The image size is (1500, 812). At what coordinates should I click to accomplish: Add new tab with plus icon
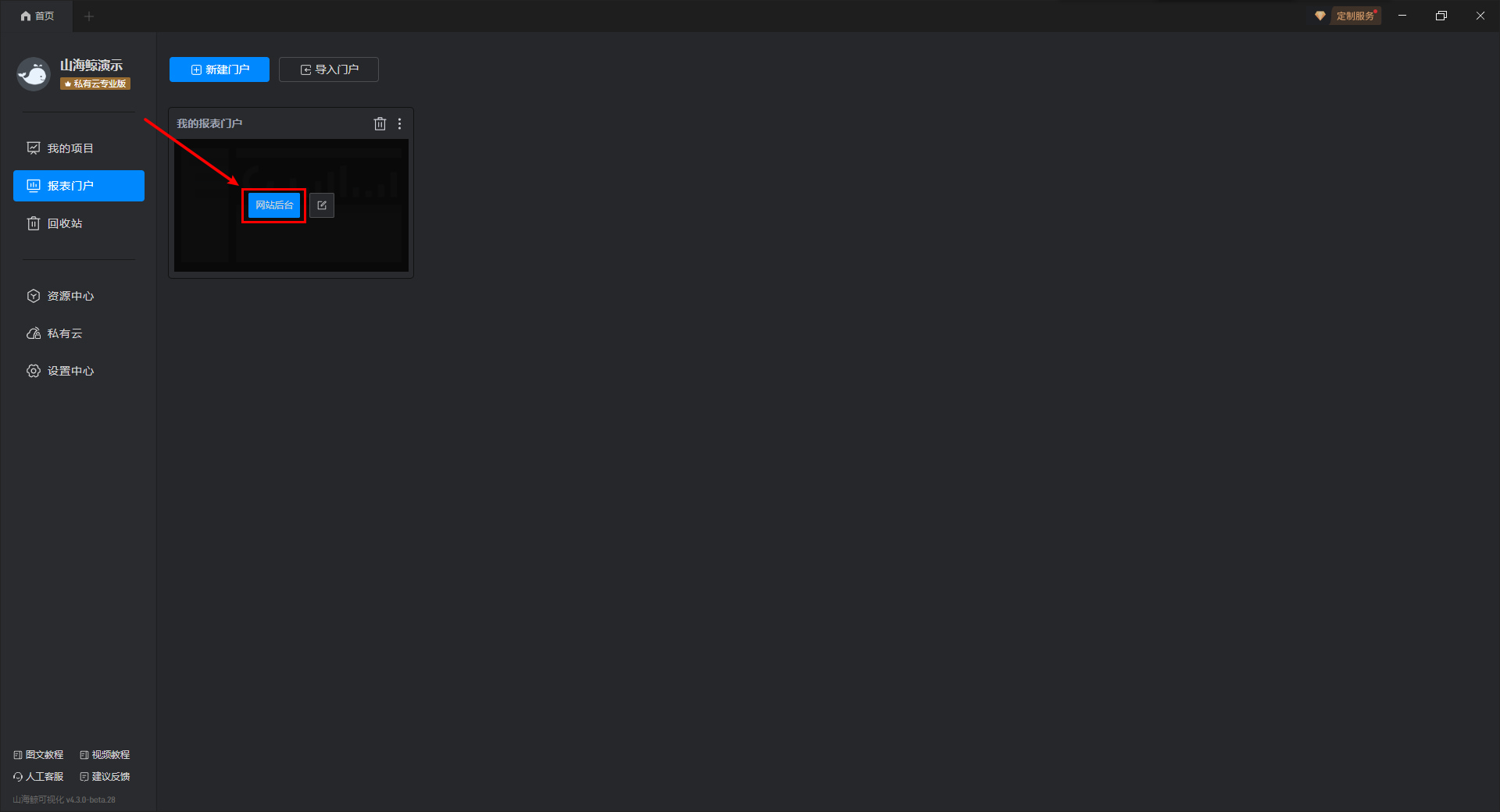89,16
